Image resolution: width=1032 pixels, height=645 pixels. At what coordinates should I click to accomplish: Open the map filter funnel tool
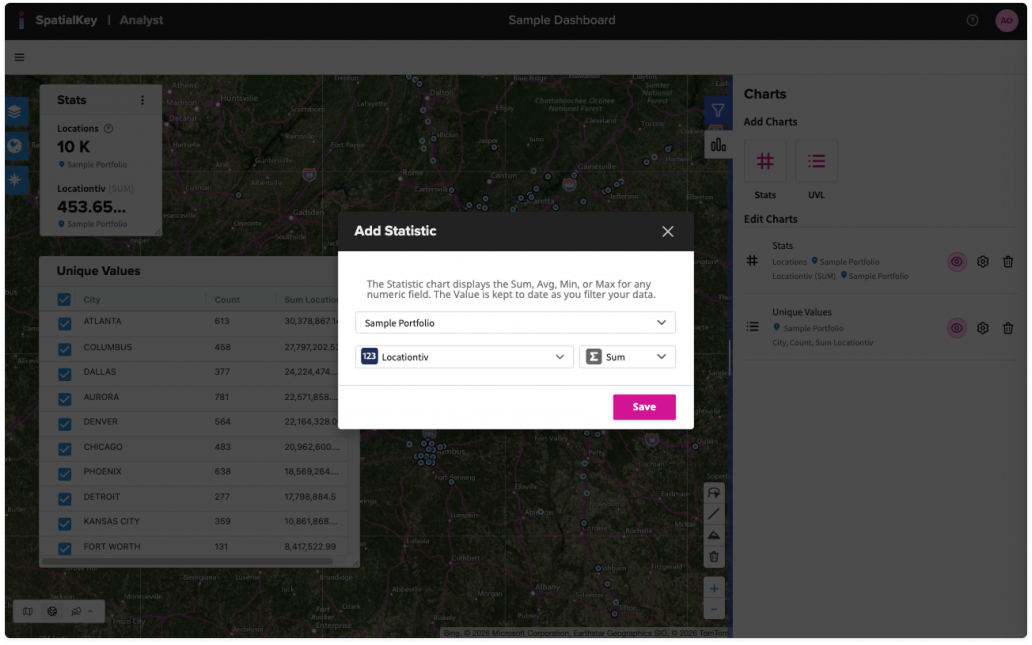pos(717,110)
